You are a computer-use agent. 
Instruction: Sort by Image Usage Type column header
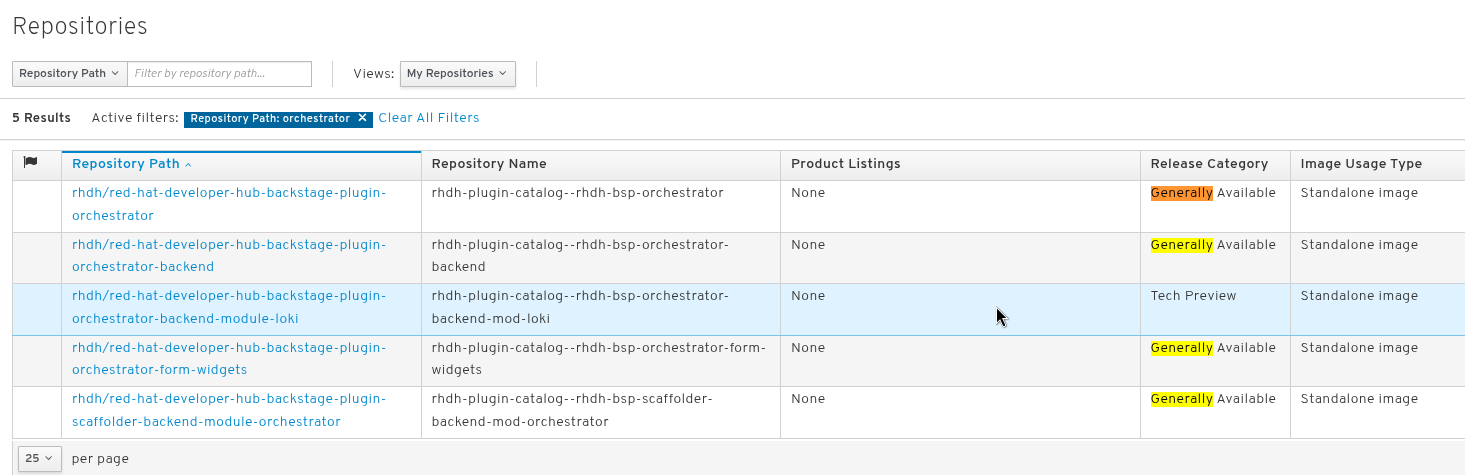point(1360,164)
